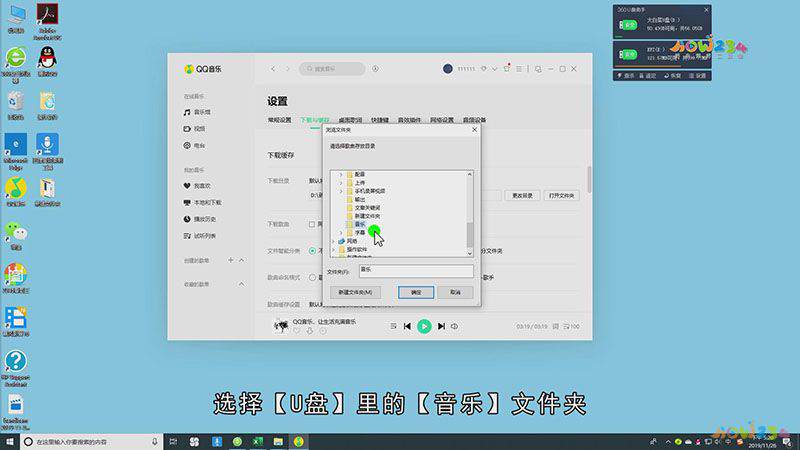This screenshot has width=800, height=450.
Task: Add a new playlist with plus icon
Action: tap(231, 260)
